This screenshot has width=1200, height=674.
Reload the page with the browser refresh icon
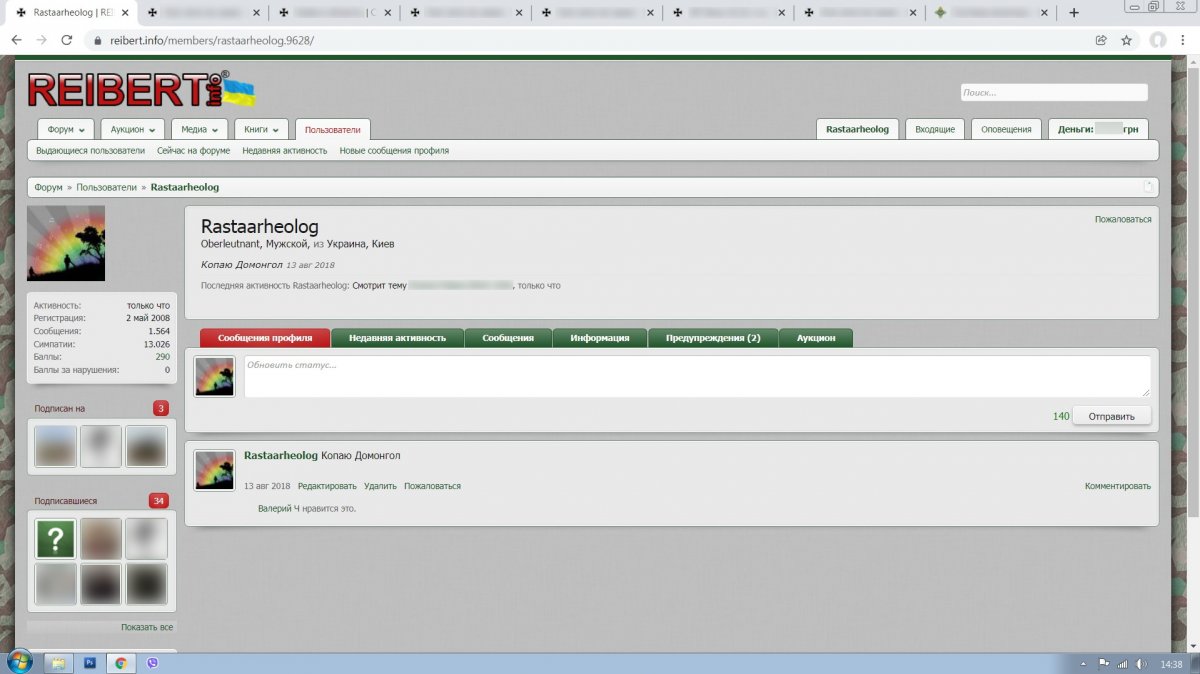pyautogui.click(x=67, y=40)
